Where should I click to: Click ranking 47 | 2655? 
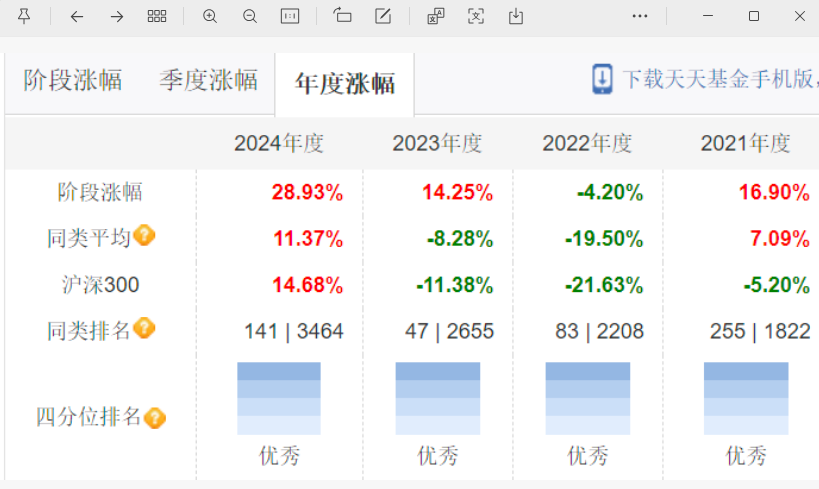click(x=449, y=331)
